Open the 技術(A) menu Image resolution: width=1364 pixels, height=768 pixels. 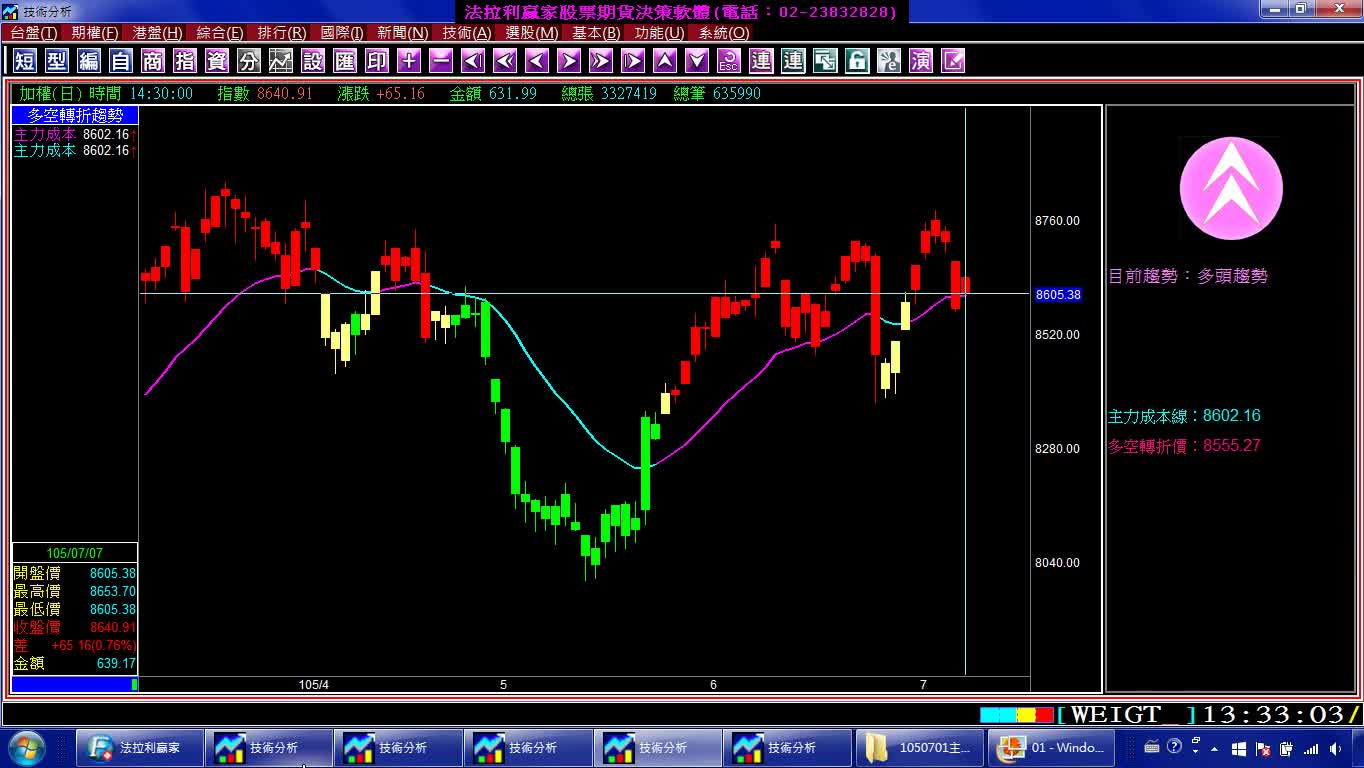pos(467,33)
